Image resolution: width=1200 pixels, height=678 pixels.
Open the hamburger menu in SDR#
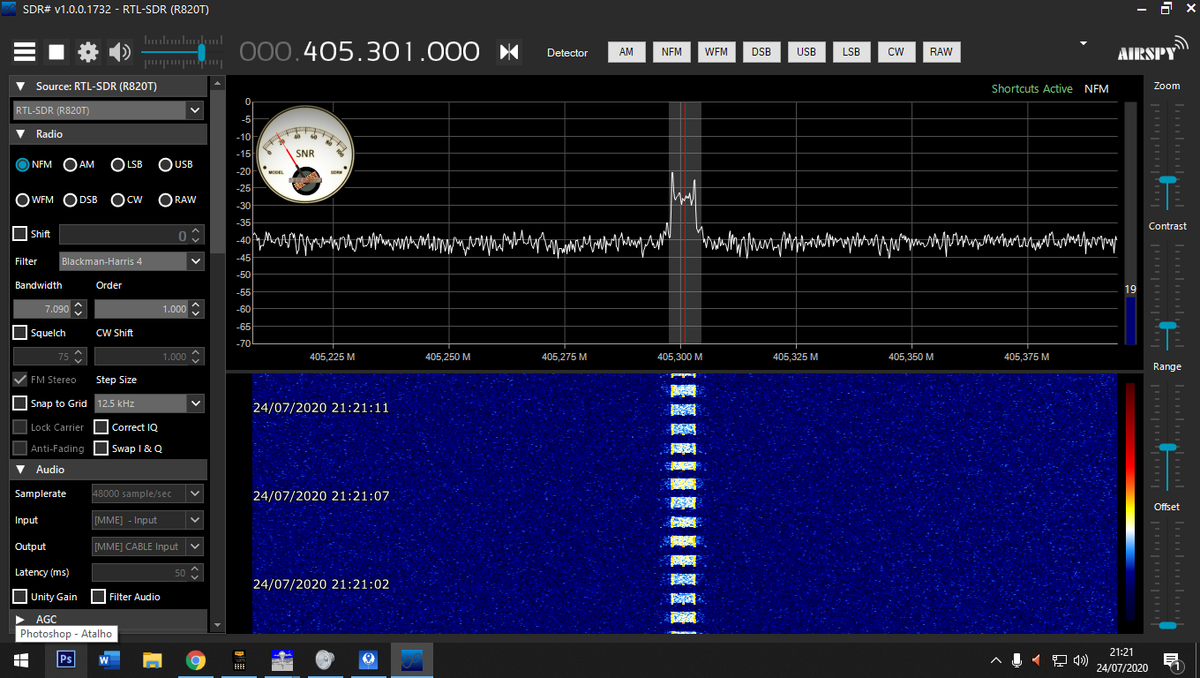[25, 52]
